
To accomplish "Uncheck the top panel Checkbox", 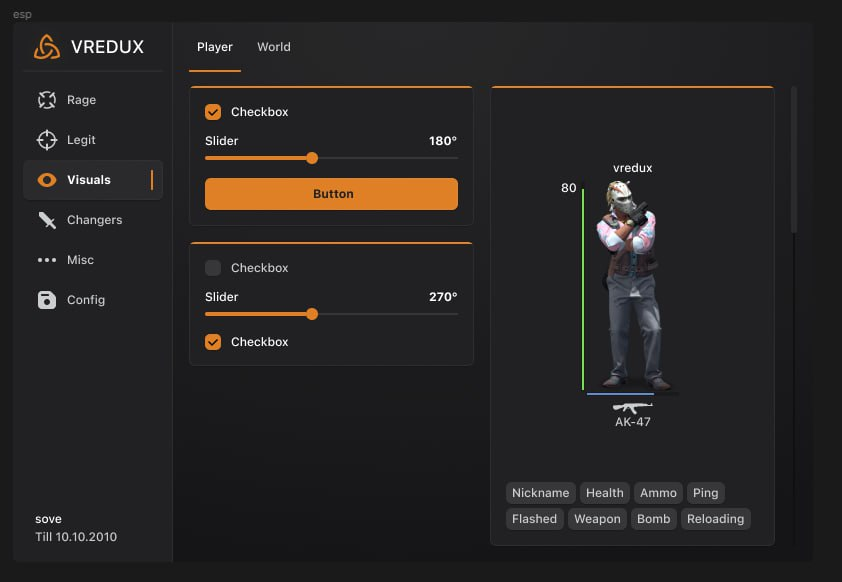I will click(213, 112).
